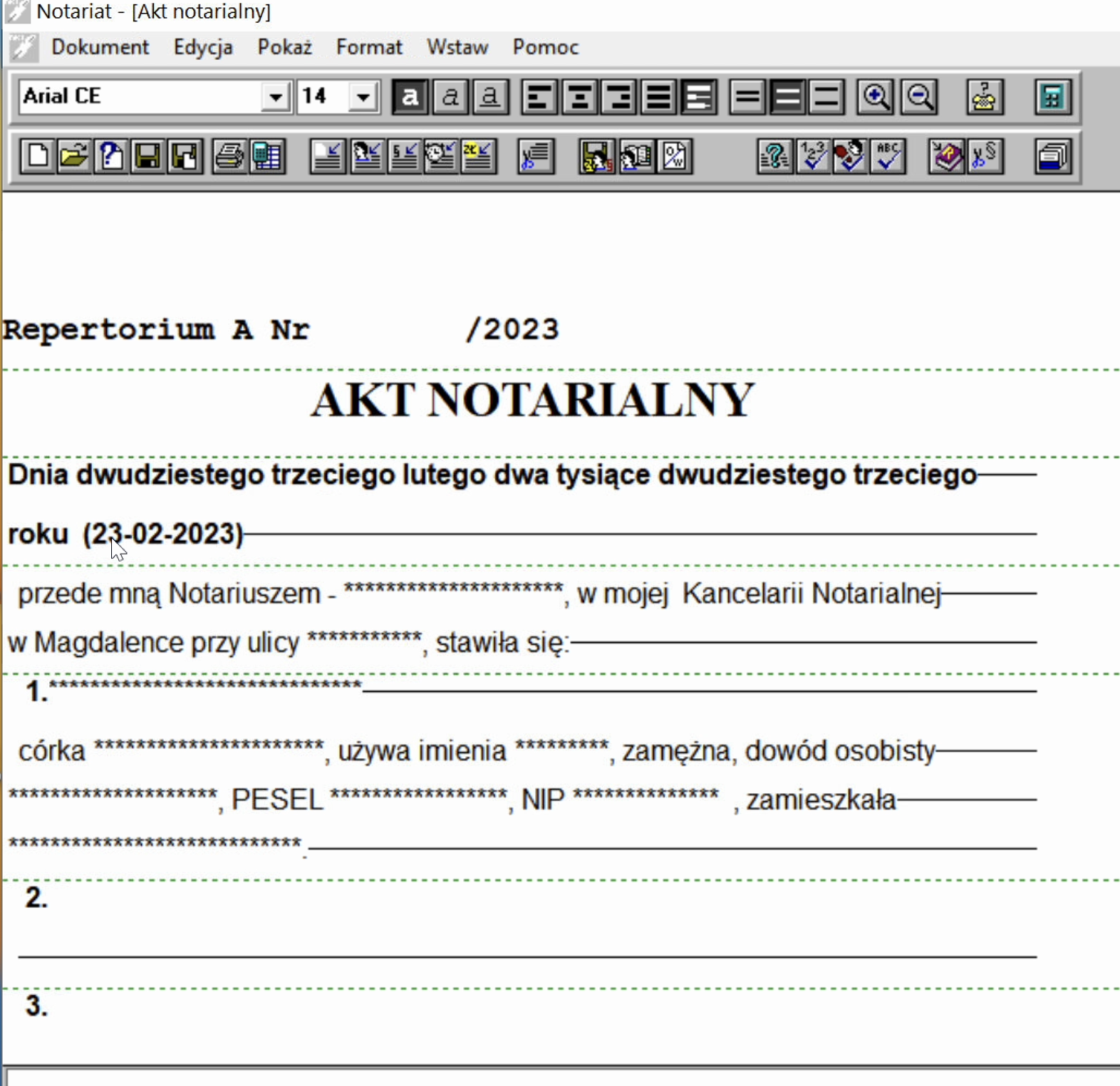The image size is (1120, 1086).
Task: Click the date text (23-02-2023)
Action: [163, 534]
